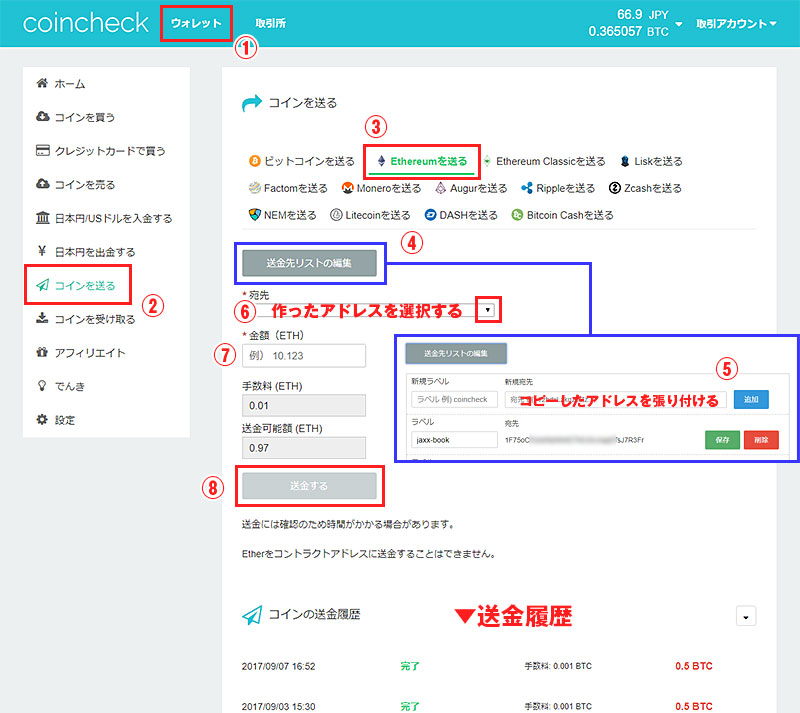This screenshot has height=713, width=800.
Task: Click the Bitcoin Cash icon
Action: click(517, 215)
